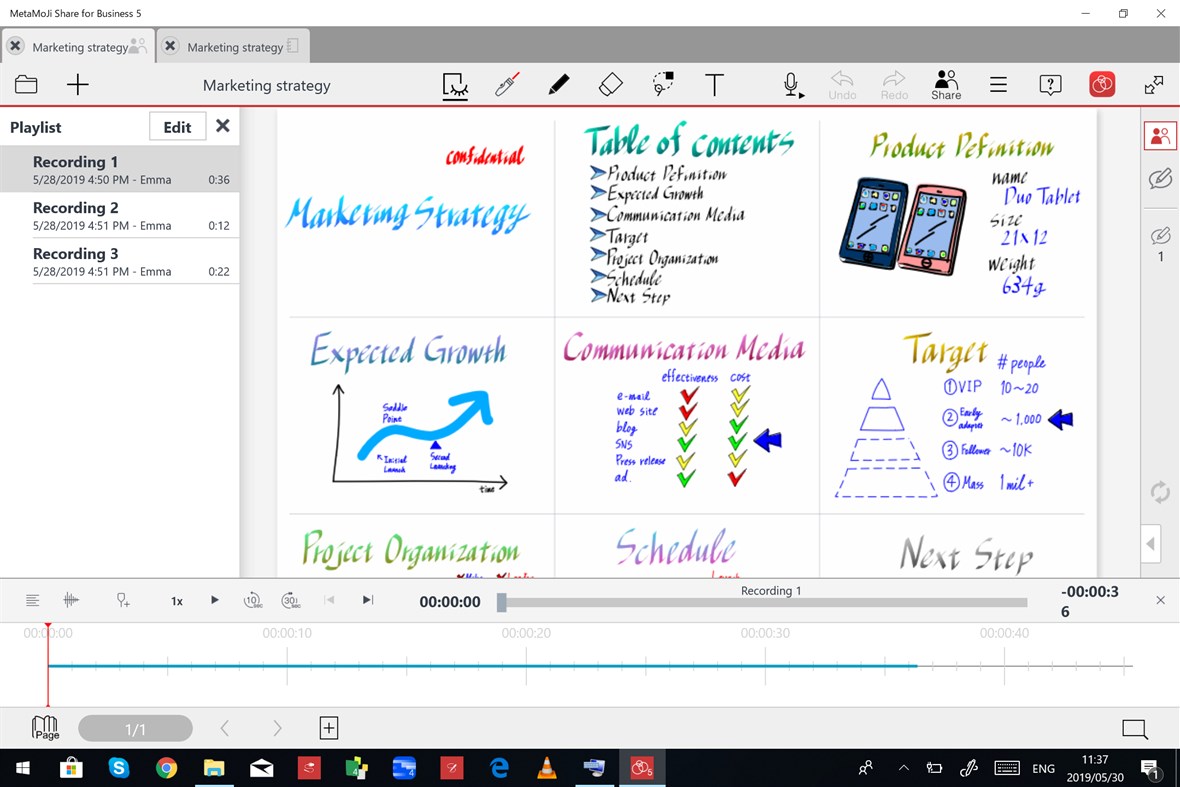Select Recording 2 in the Playlist

click(120, 215)
